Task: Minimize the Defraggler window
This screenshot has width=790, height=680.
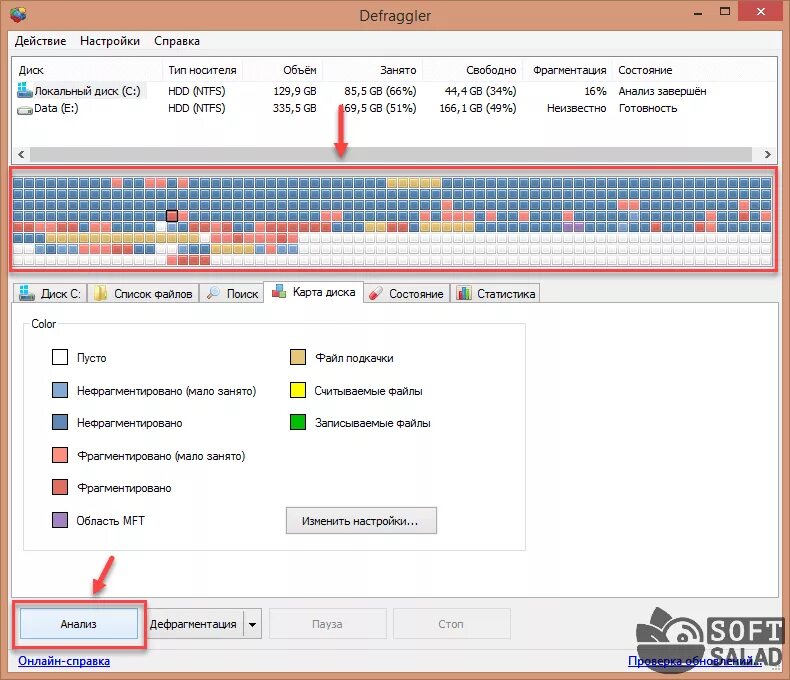Action: click(x=698, y=13)
